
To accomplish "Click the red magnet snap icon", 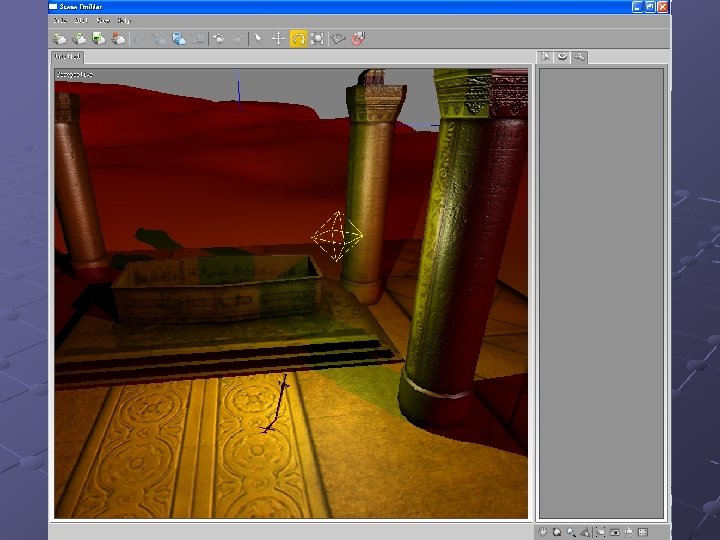I will 358,39.
